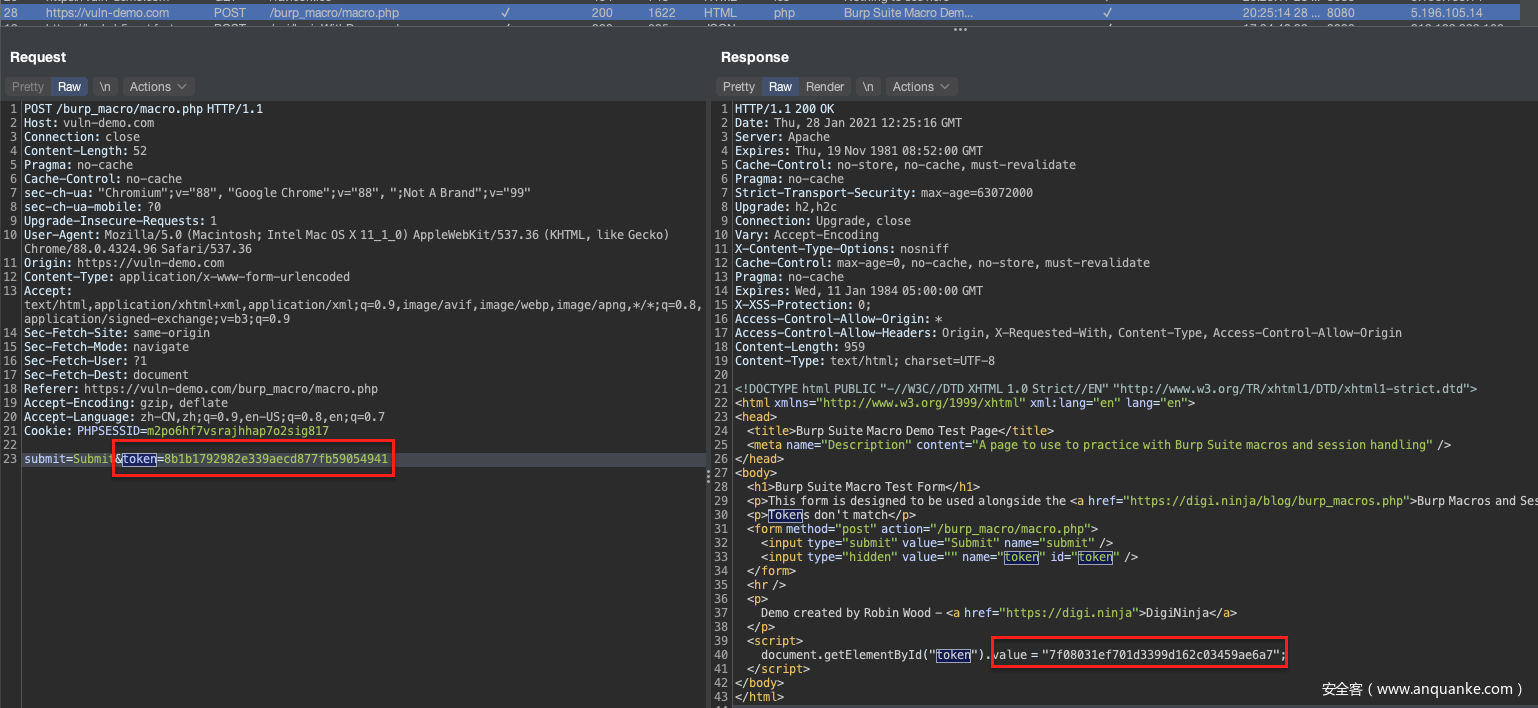Click the three-dot panel splitter handle
Image resolution: width=1538 pixels, height=708 pixels.
coord(960,30)
